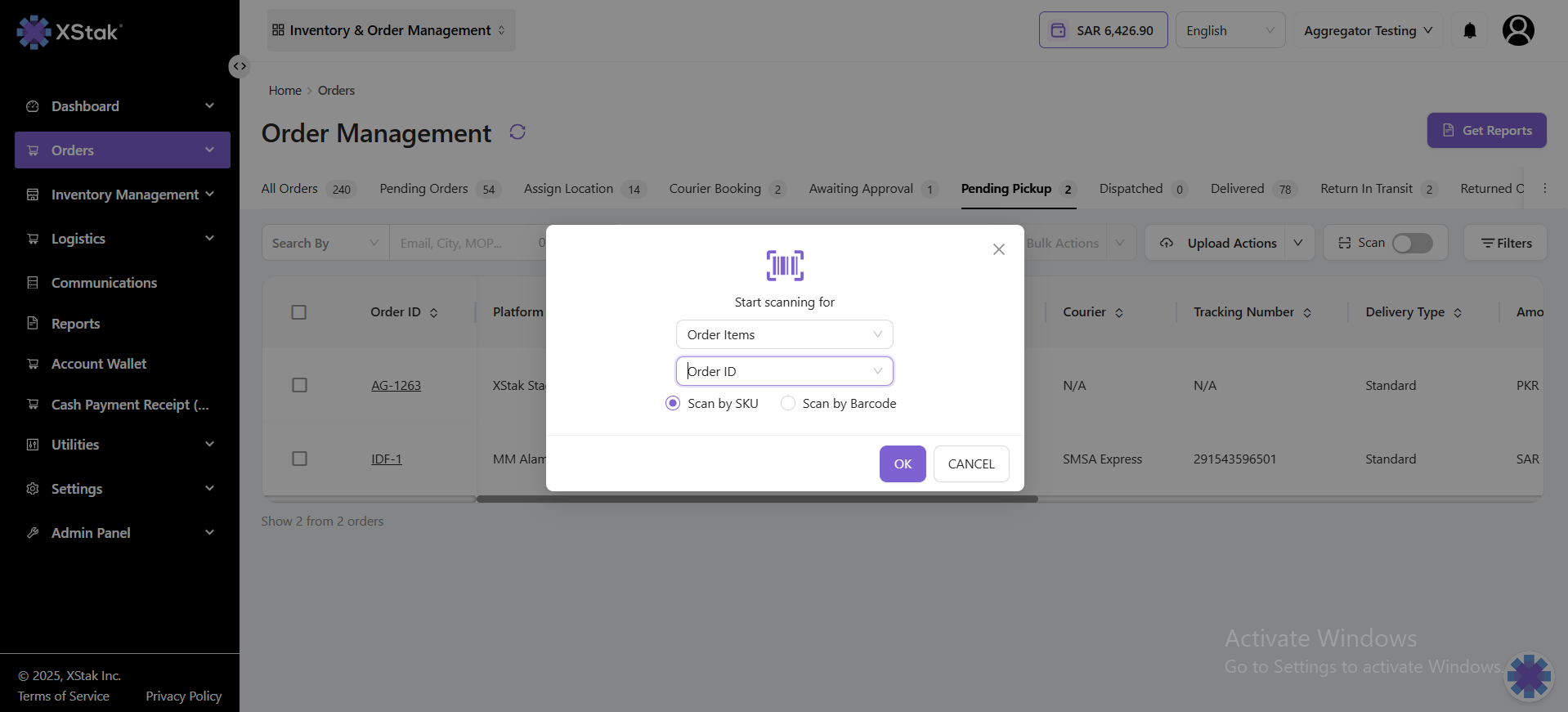The height and width of the screenshot is (712, 1568).
Task: Open the user profile avatar
Action: pyautogui.click(x=1517, y=31)
